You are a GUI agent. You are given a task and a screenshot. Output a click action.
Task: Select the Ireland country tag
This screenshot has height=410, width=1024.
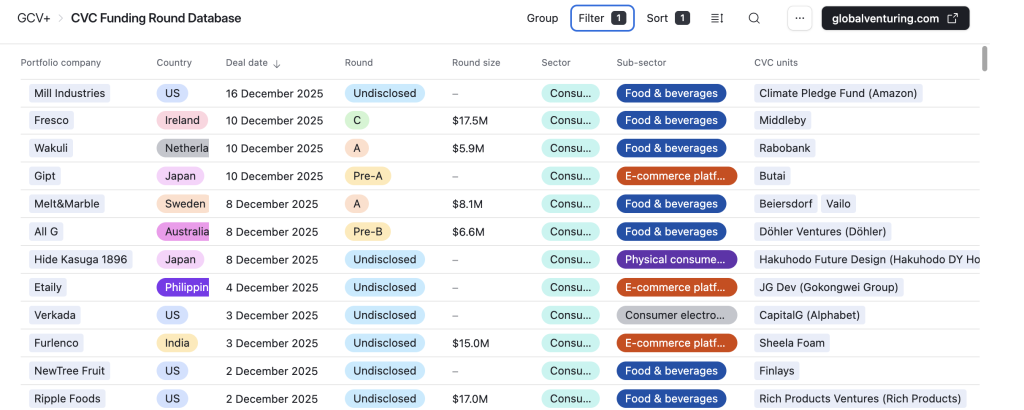(x=182, y=120)
